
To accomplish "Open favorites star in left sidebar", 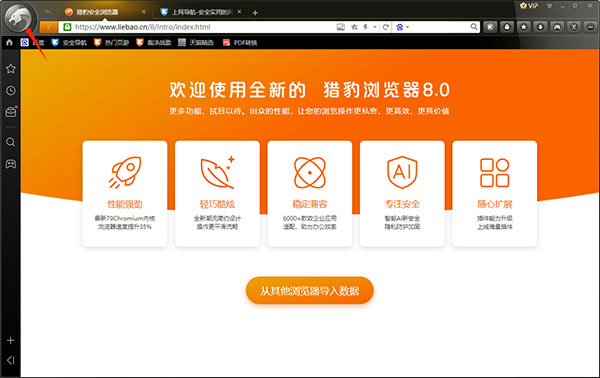I will pos(11,68).
